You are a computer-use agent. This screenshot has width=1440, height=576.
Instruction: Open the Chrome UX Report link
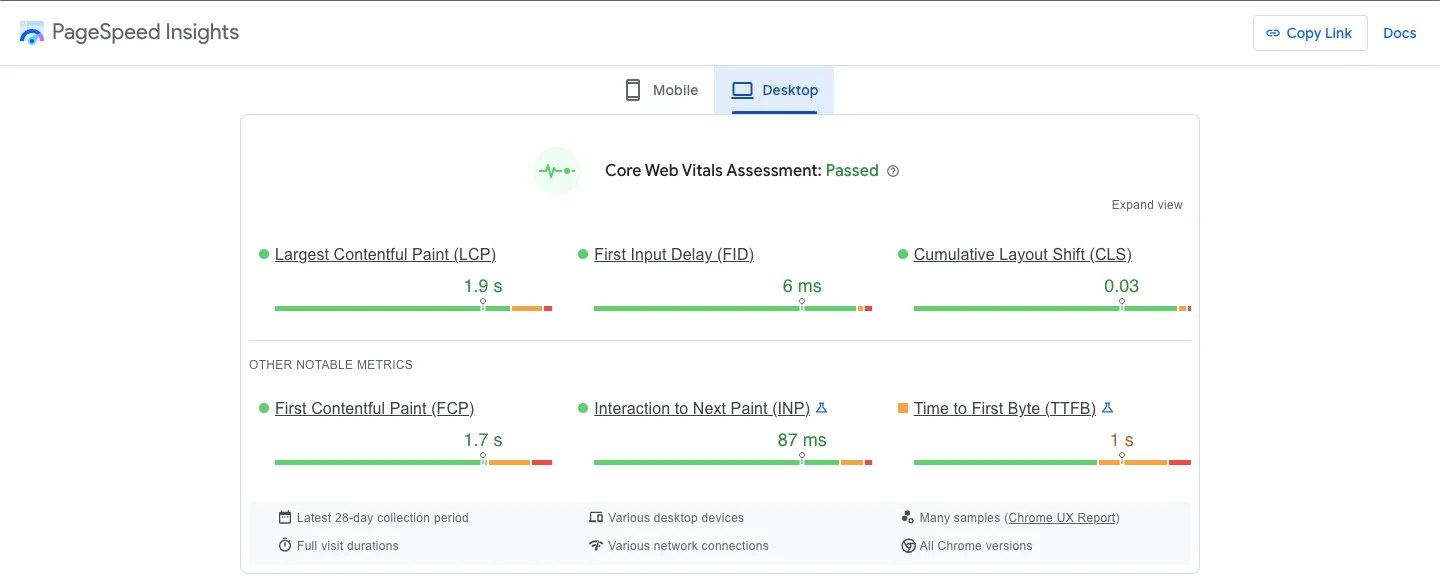1062,518
